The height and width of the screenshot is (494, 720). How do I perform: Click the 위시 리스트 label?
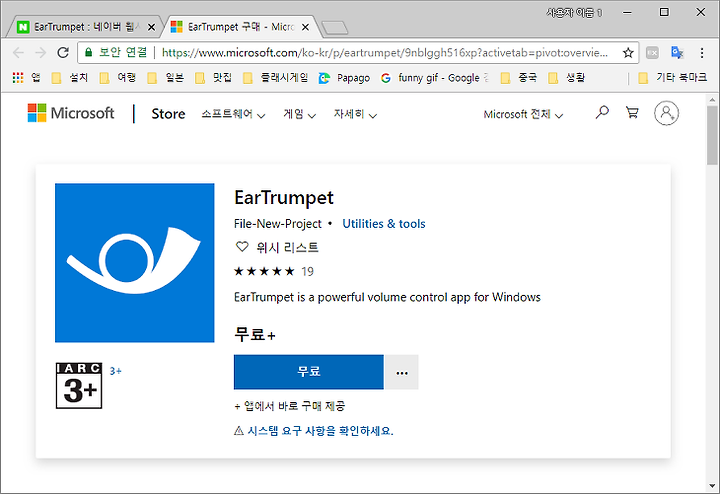point(287,247)
